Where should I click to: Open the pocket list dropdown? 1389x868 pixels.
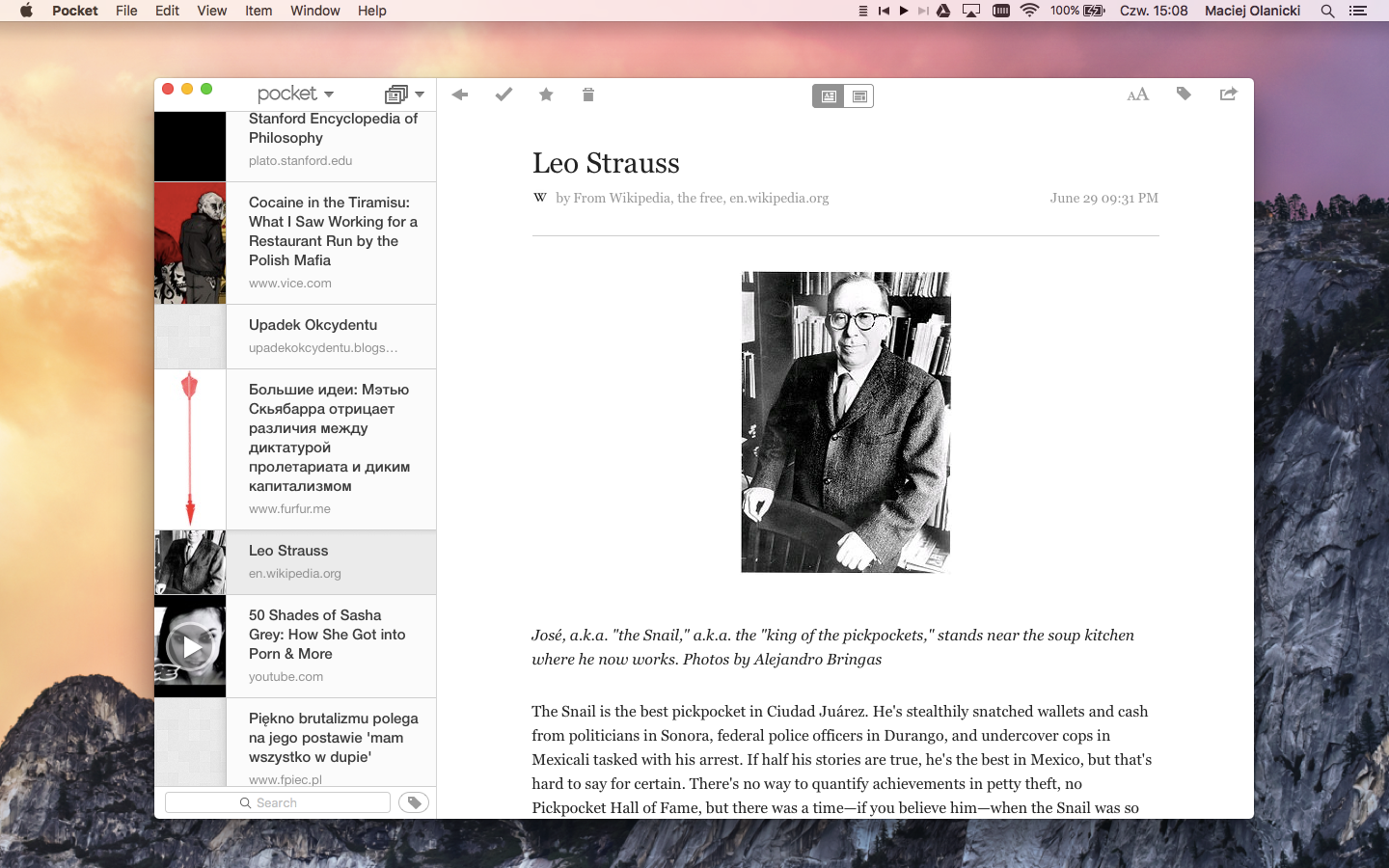click(295, 95)
